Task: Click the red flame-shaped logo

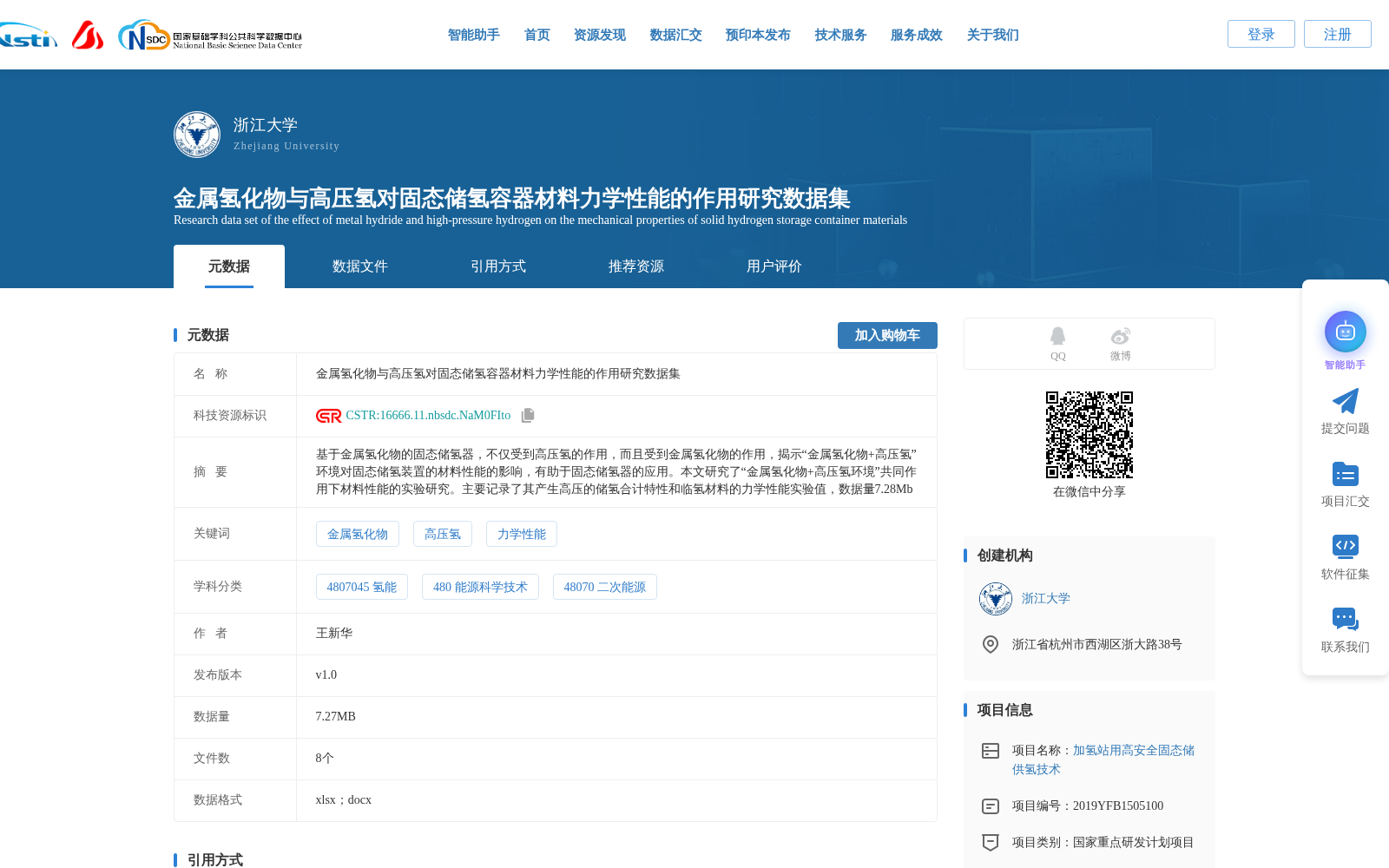Action: [x=88, y=36]
